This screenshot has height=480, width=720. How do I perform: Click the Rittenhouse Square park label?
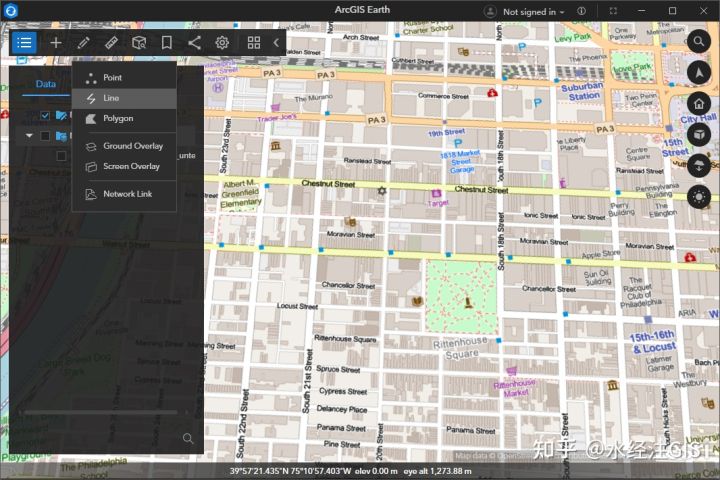461,348
